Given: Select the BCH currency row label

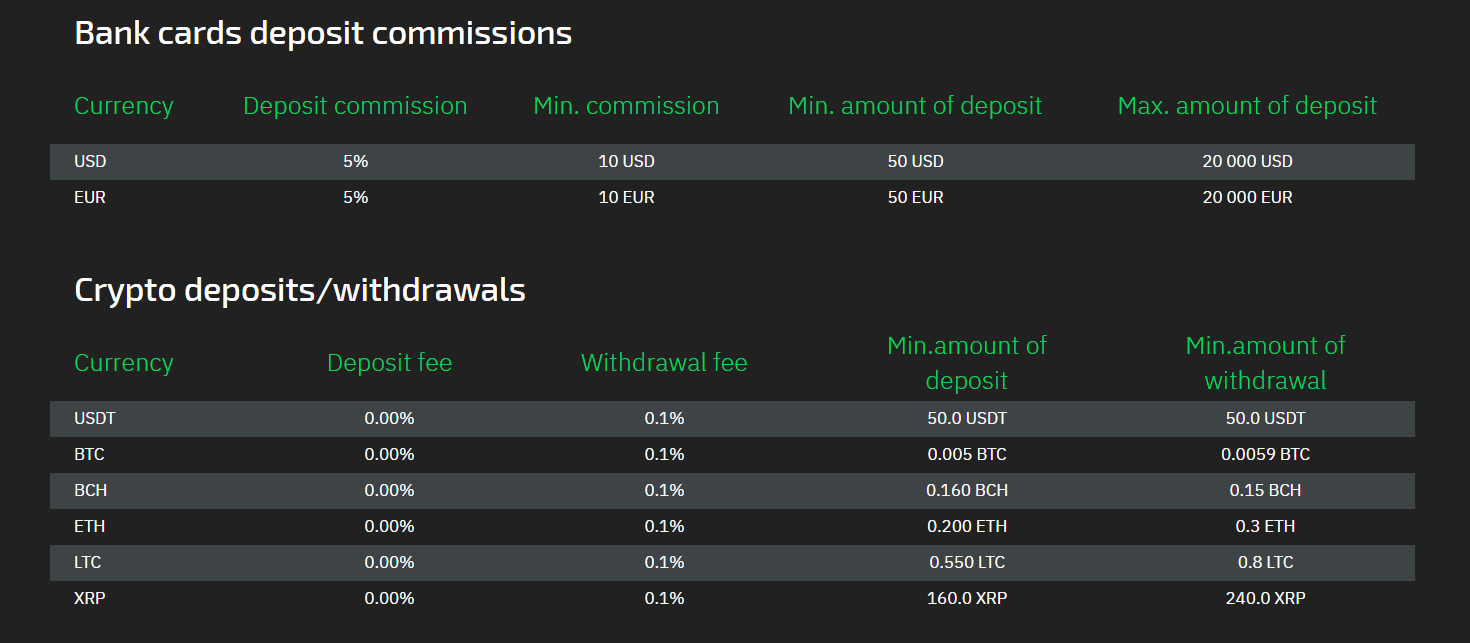Looking at the screenshot, I should coord(90,491).
